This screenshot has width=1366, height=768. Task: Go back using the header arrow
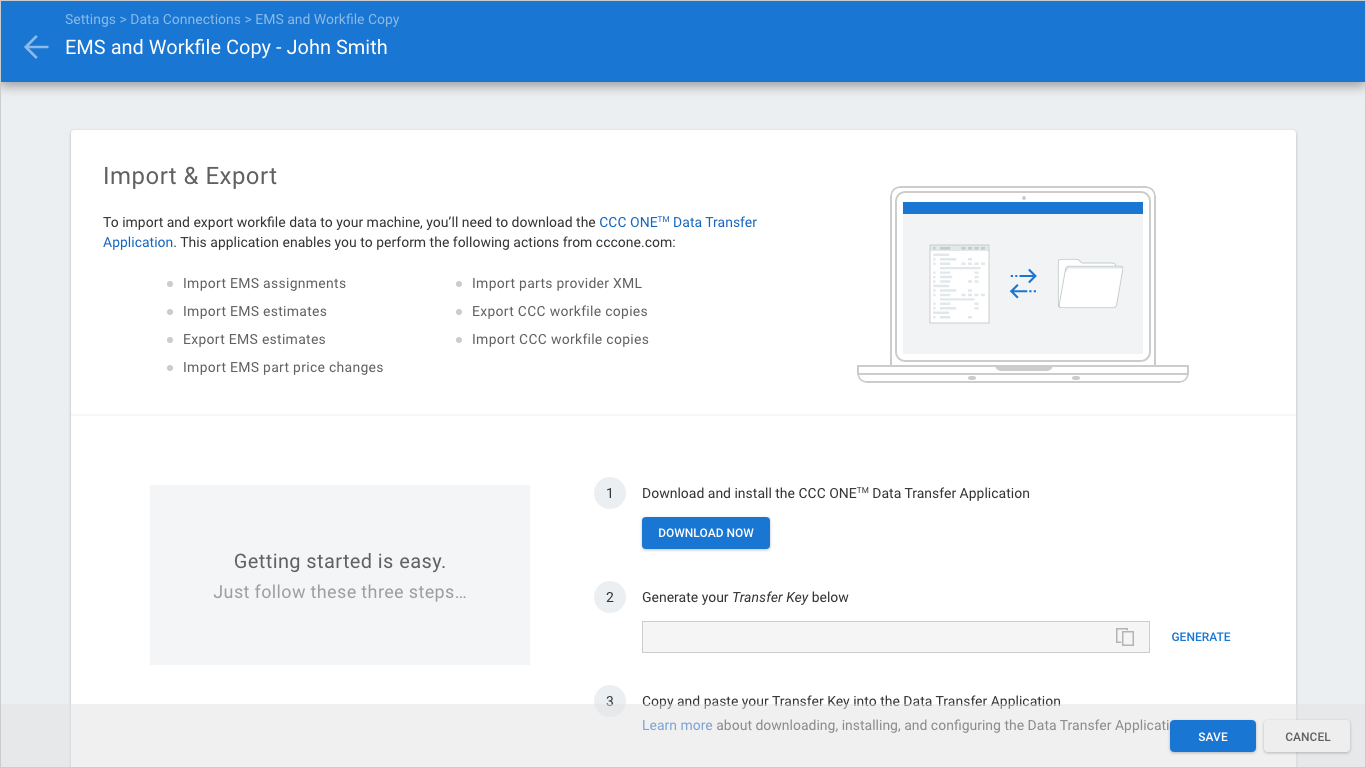(36, 47)
